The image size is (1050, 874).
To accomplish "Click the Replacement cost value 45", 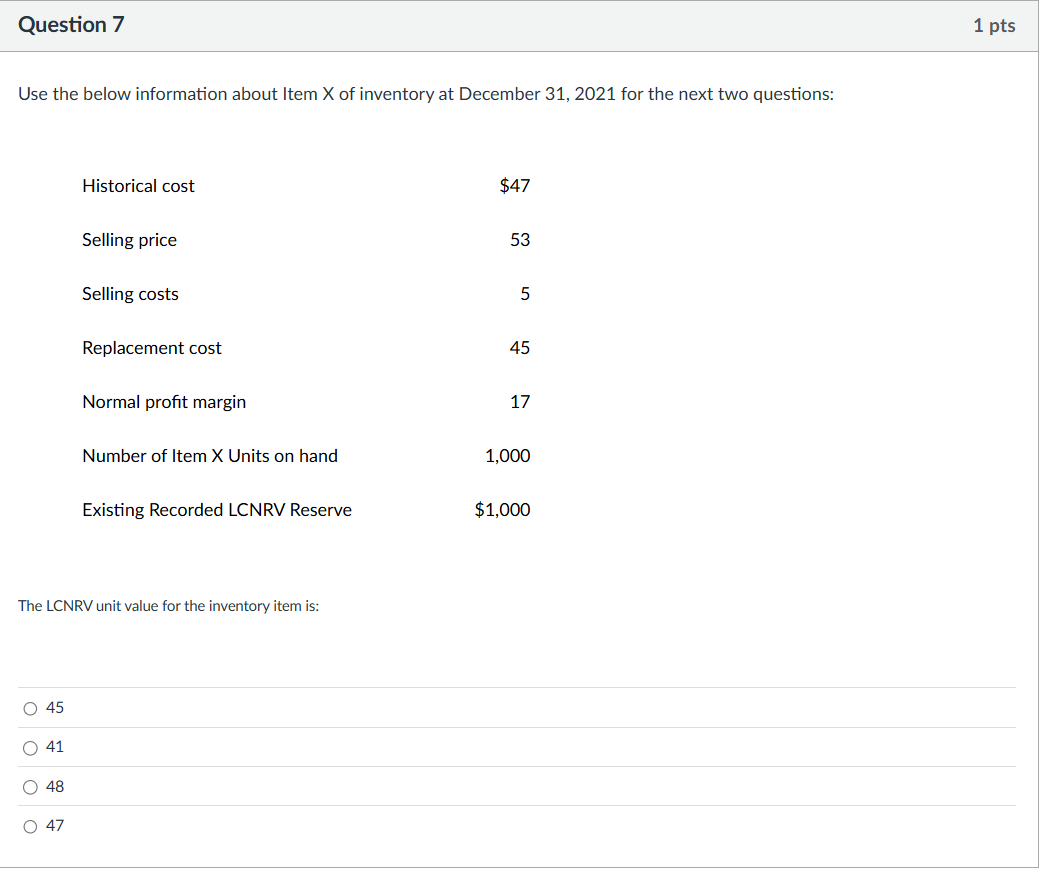I will pos(520,348).
